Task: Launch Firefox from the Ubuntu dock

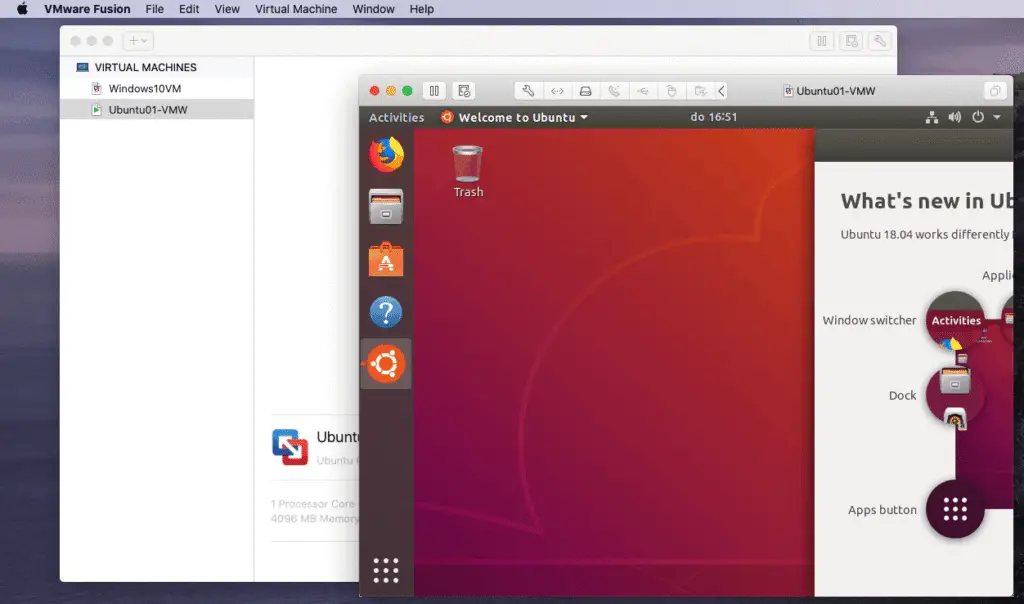Action: [x=386, y=154]
